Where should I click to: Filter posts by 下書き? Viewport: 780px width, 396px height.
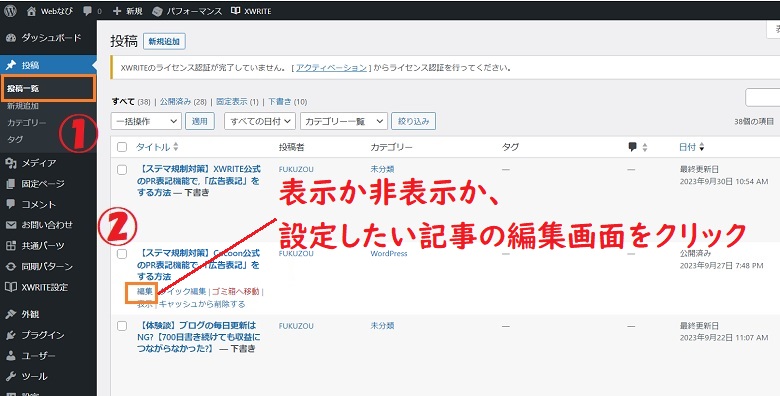tap(280, 101)
